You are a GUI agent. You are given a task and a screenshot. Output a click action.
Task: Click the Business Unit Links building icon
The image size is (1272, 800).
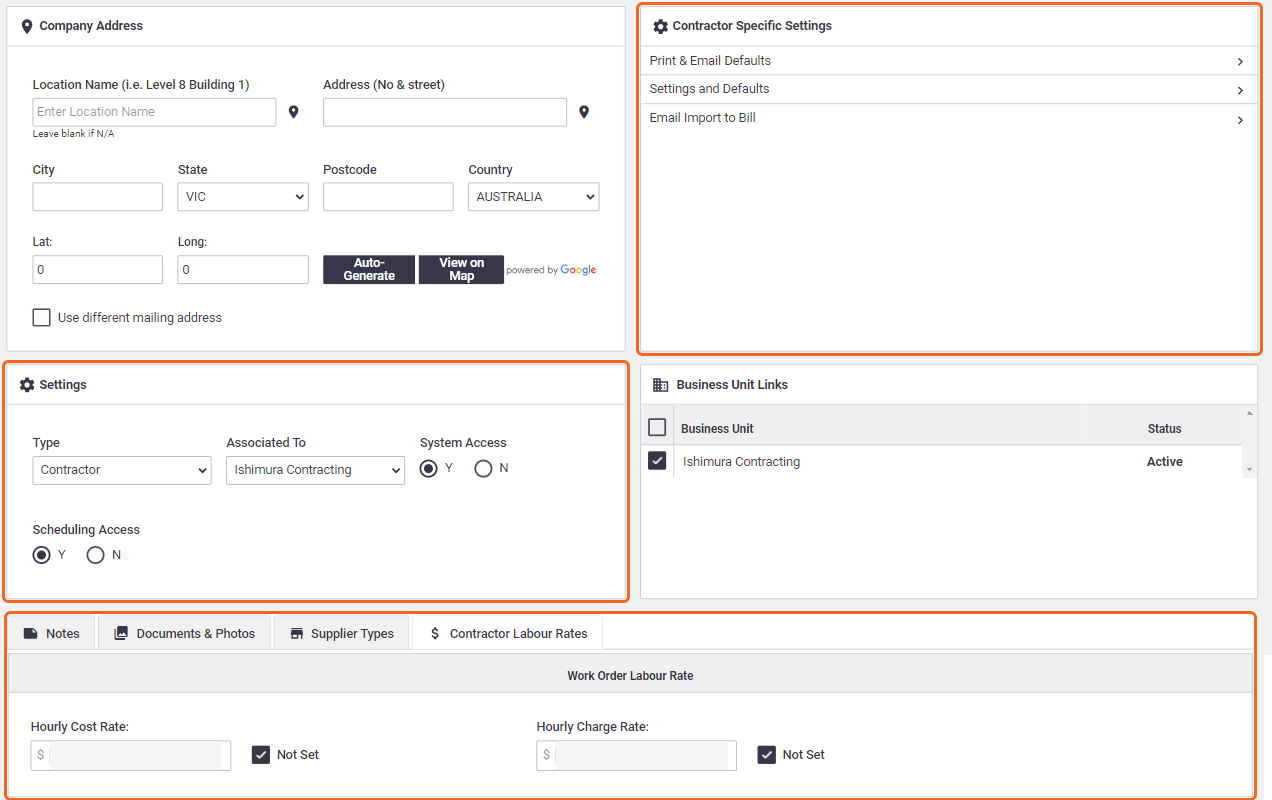click(660, 385)
